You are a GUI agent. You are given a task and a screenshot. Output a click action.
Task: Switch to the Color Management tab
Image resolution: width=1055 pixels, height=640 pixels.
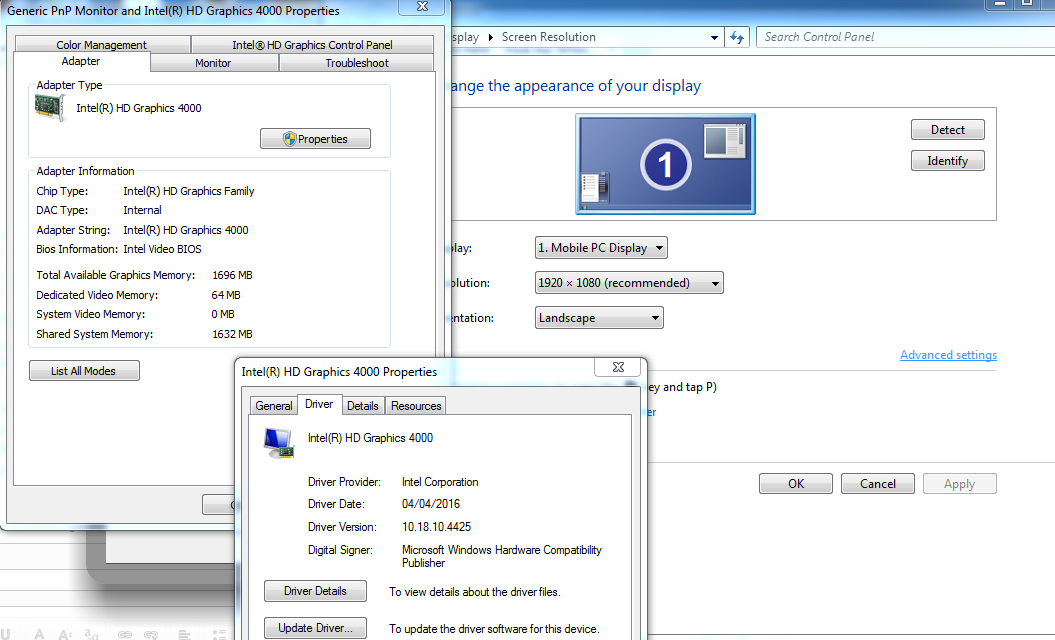pyautogui.click(x=102, y=44)
